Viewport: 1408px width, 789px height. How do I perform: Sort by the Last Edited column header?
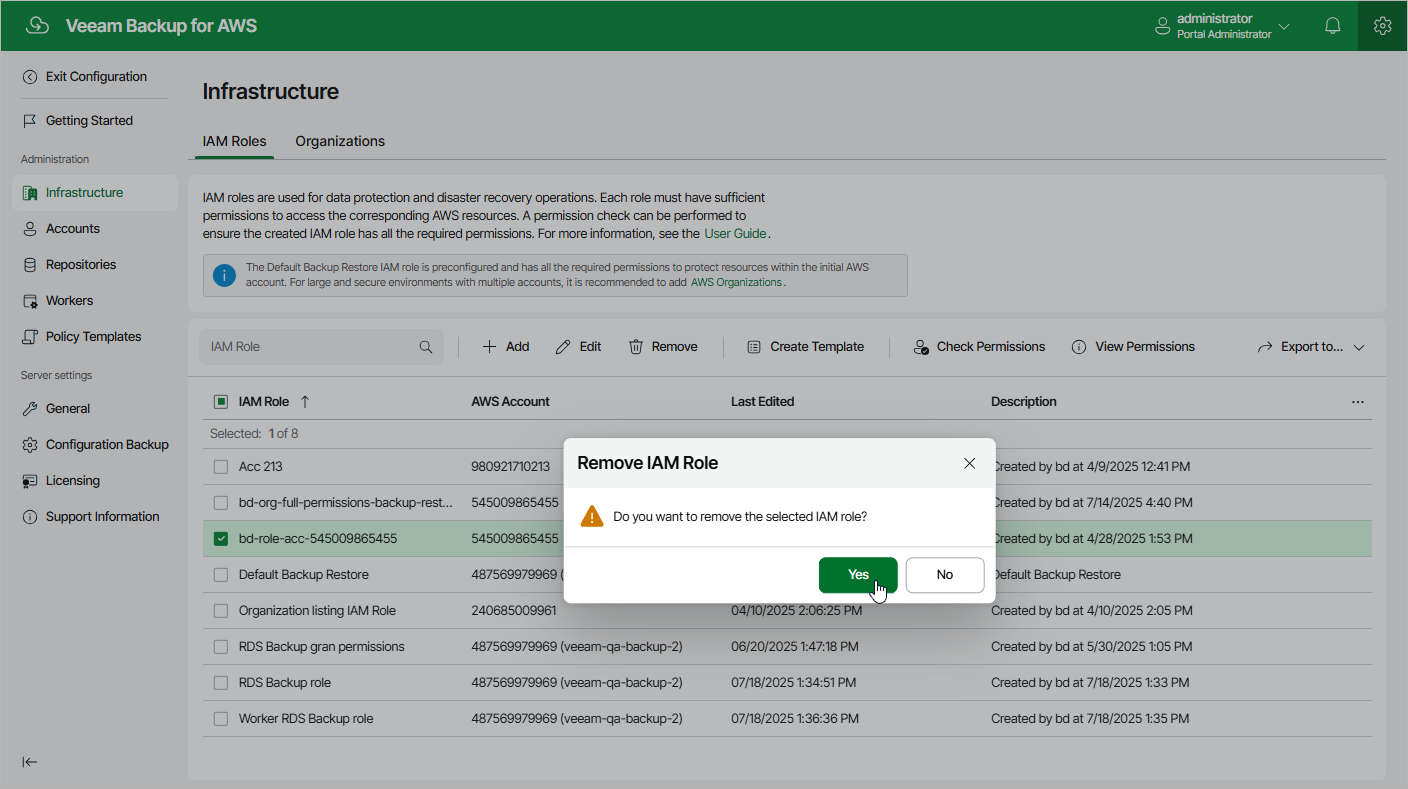[762, 402]
